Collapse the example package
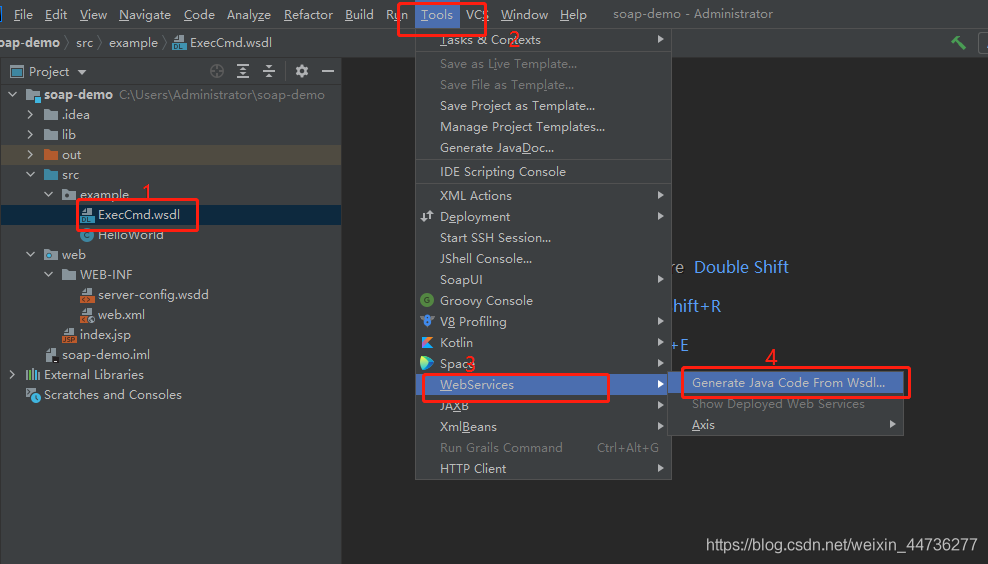988x564 pixels. 49,195
